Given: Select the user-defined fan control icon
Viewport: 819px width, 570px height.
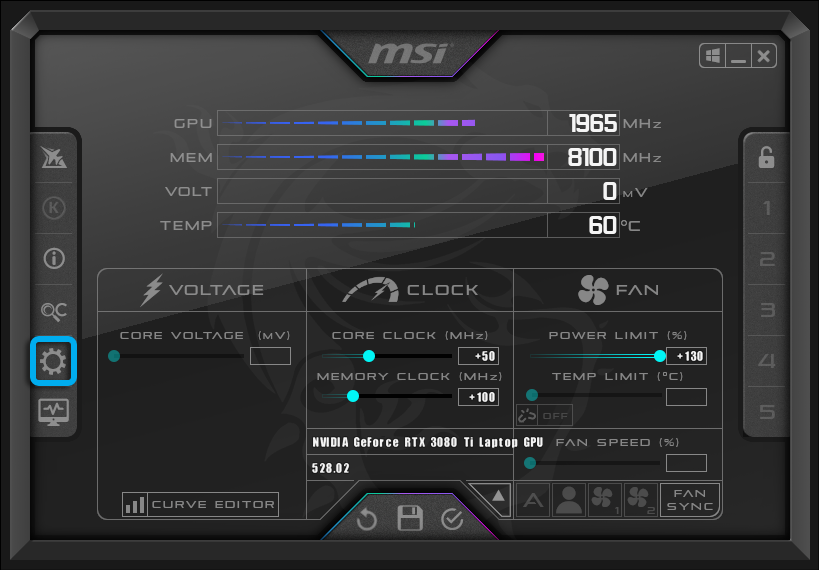Looking at the screenshot, I should pyautogui.click(x=569, y=500).
